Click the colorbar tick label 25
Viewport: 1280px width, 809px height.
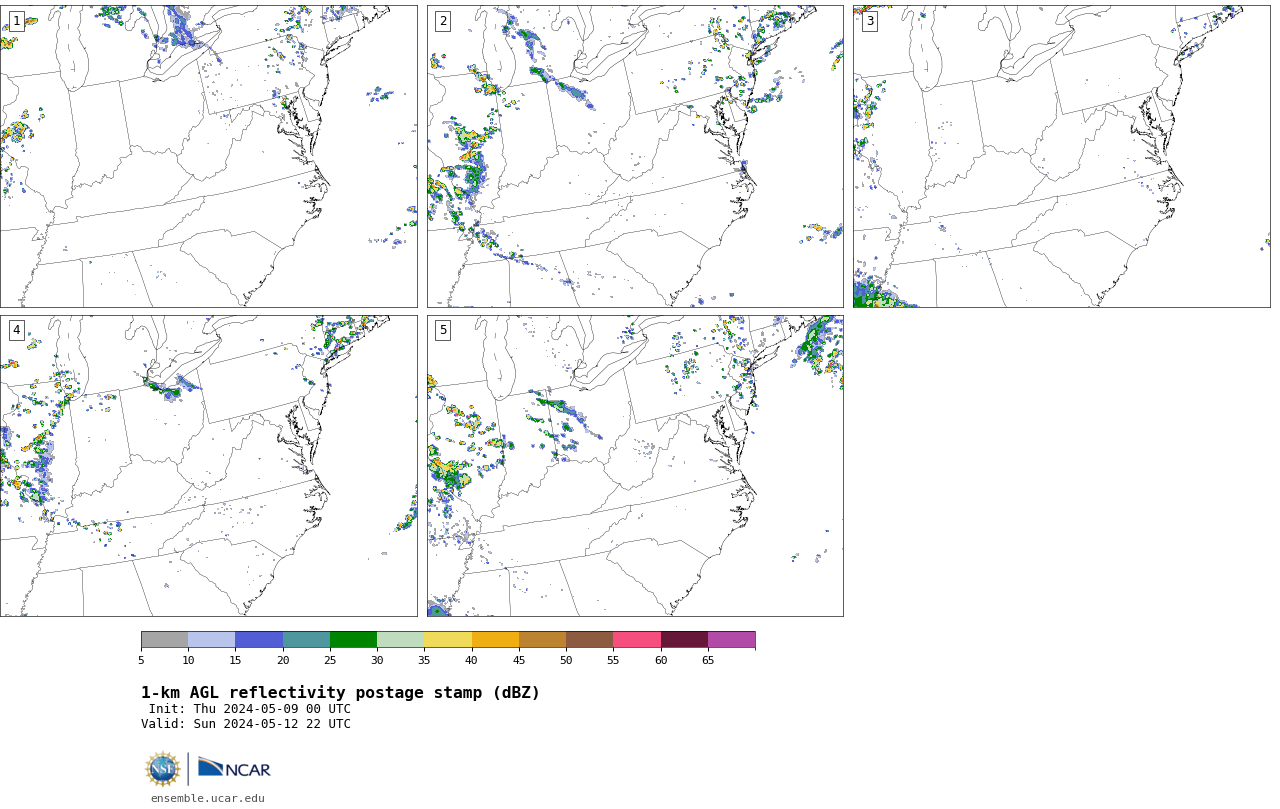click(330, 660)
